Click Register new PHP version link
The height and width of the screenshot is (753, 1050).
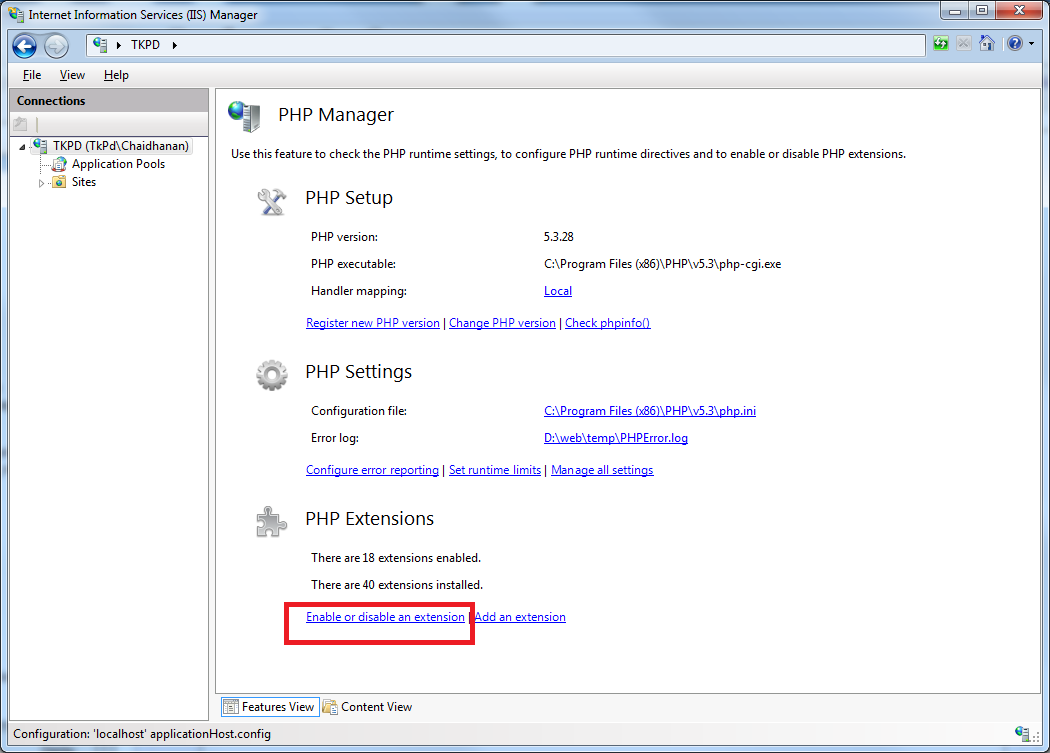tap(373, 323)
